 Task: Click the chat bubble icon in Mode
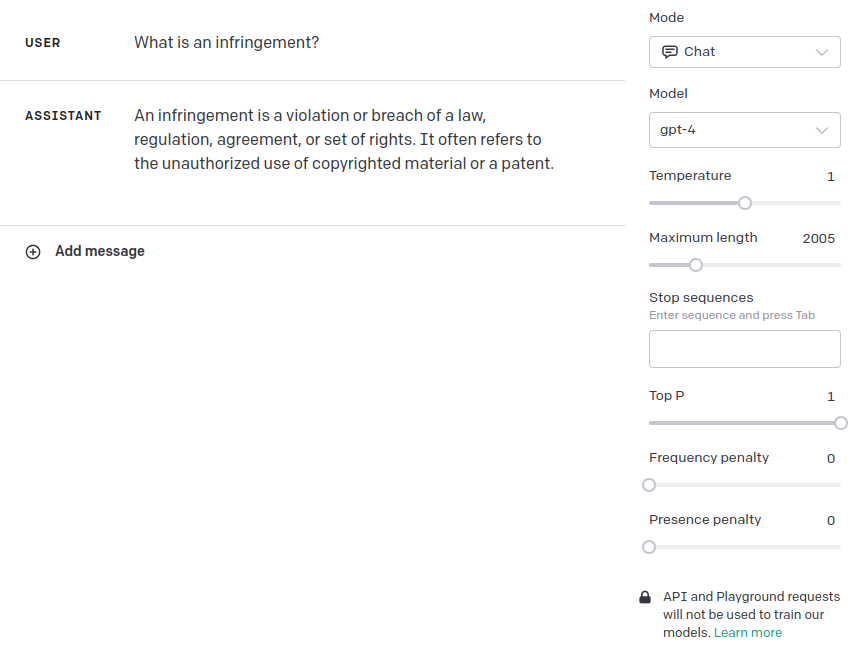670,52
